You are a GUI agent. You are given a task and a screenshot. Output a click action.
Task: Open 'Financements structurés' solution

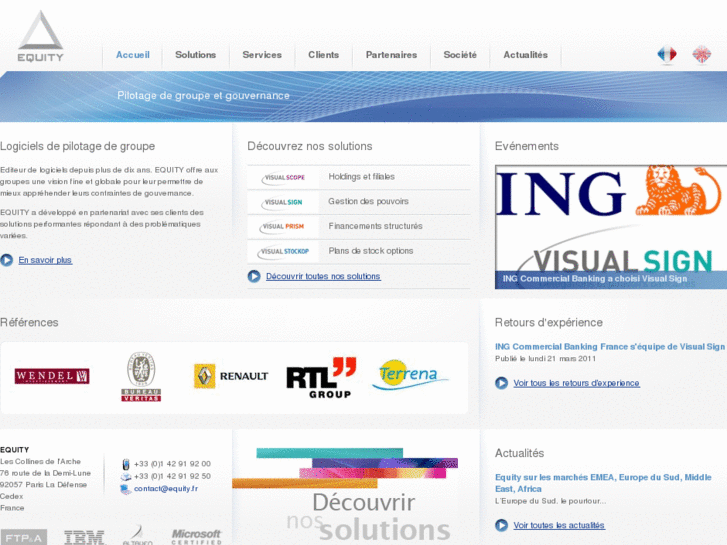click(376, 226)
